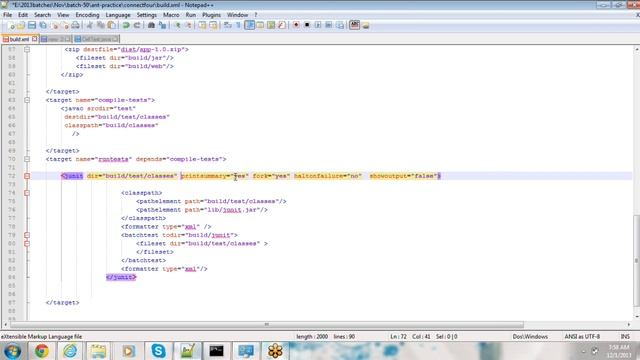Collapse the fileset block at line 80

[x=27, y=244]
